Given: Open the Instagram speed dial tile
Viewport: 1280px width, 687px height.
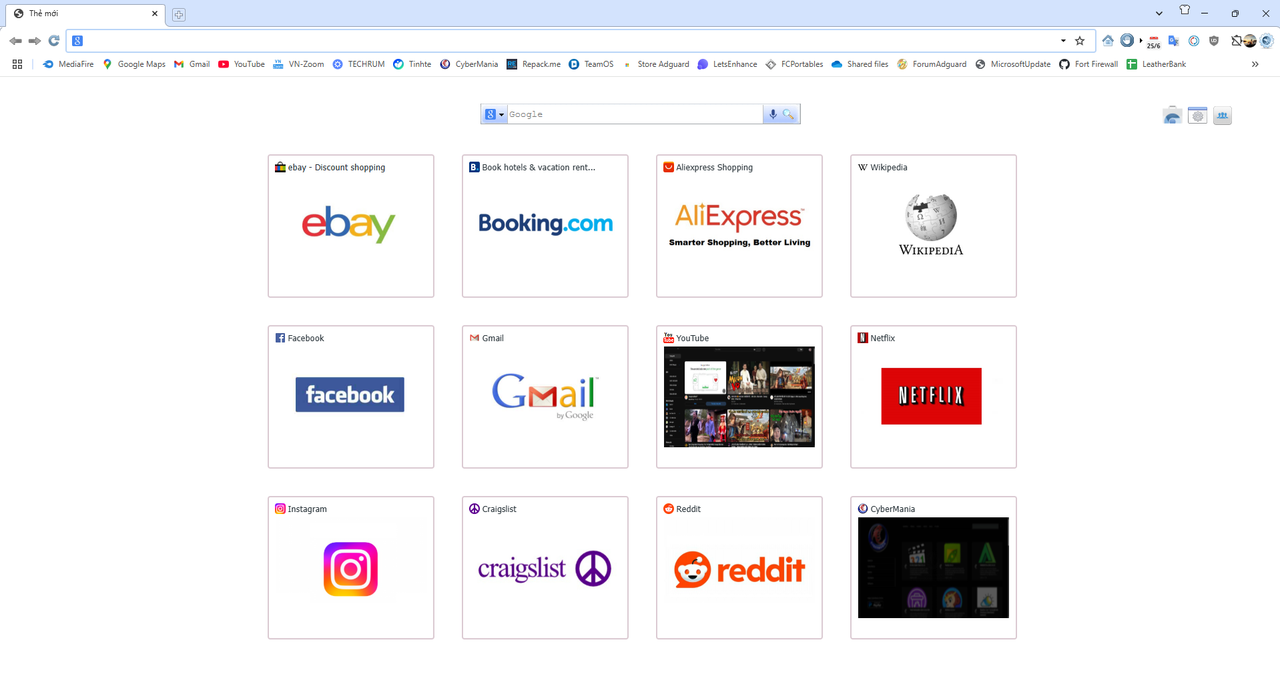Looking at the screenshot, I should tap(351, 568).
